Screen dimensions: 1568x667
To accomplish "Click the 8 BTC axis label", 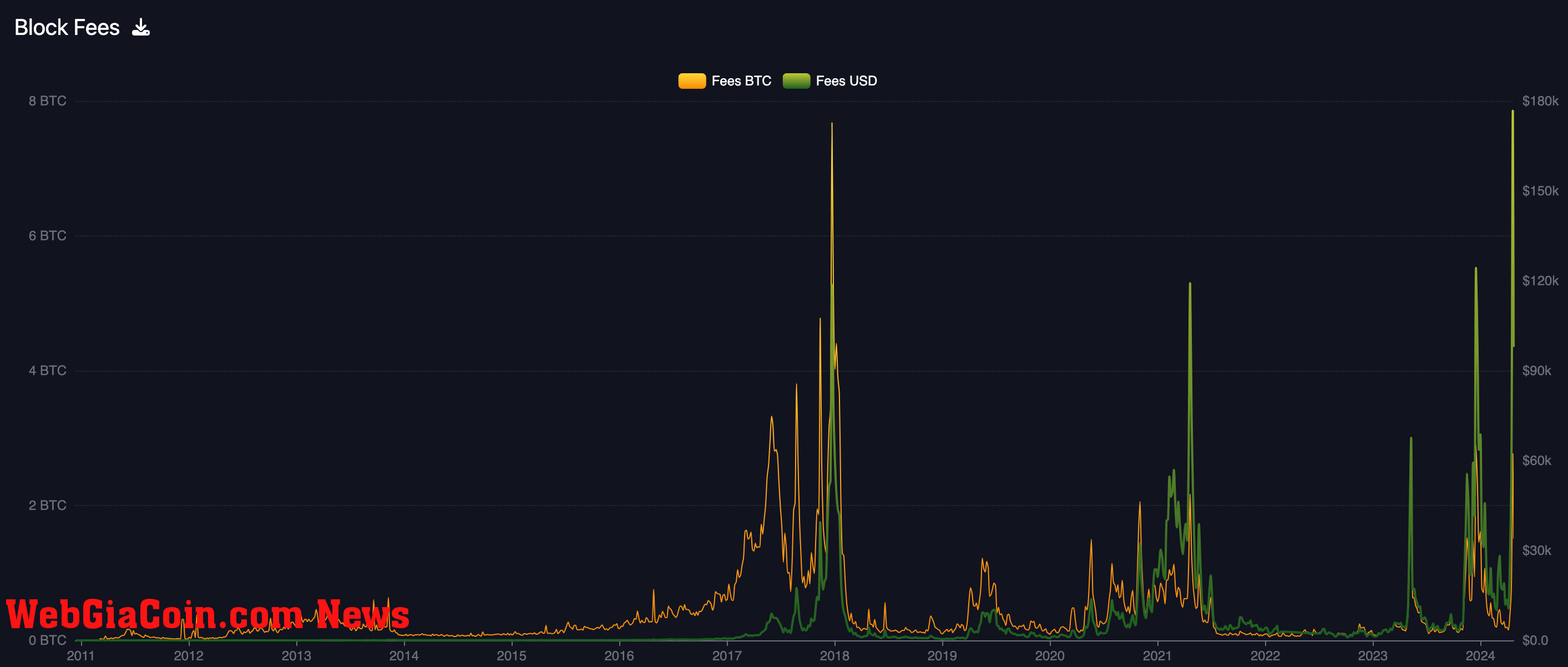I will tap(48, 101).
